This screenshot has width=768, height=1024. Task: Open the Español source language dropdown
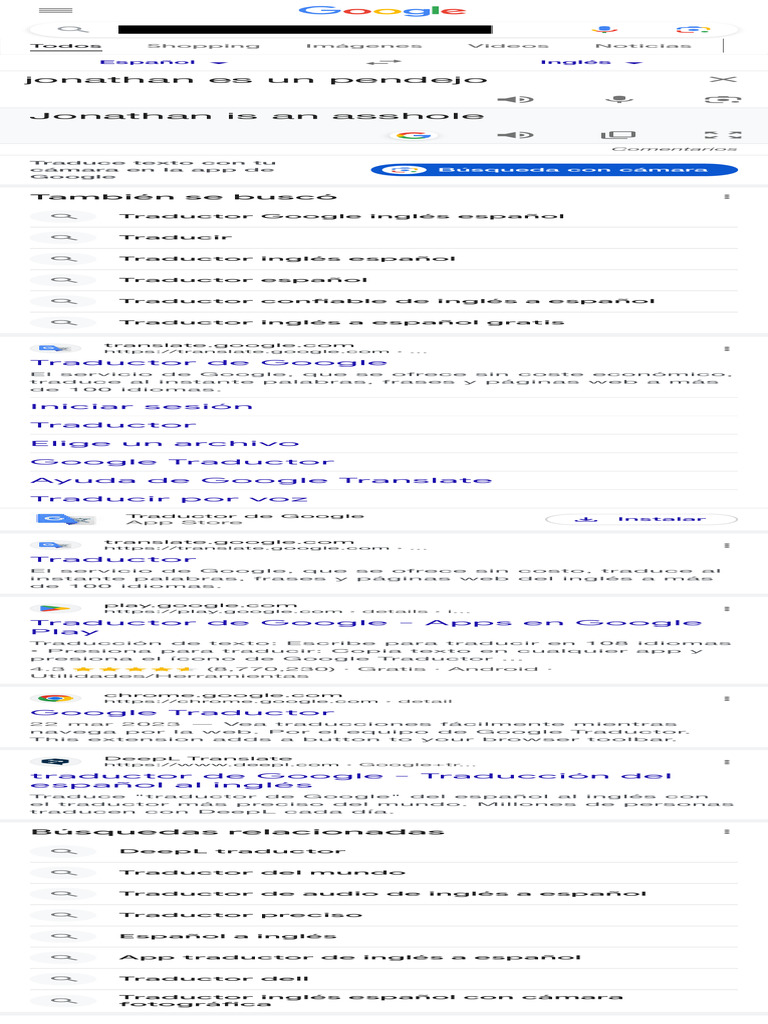(x=163, y=62)
